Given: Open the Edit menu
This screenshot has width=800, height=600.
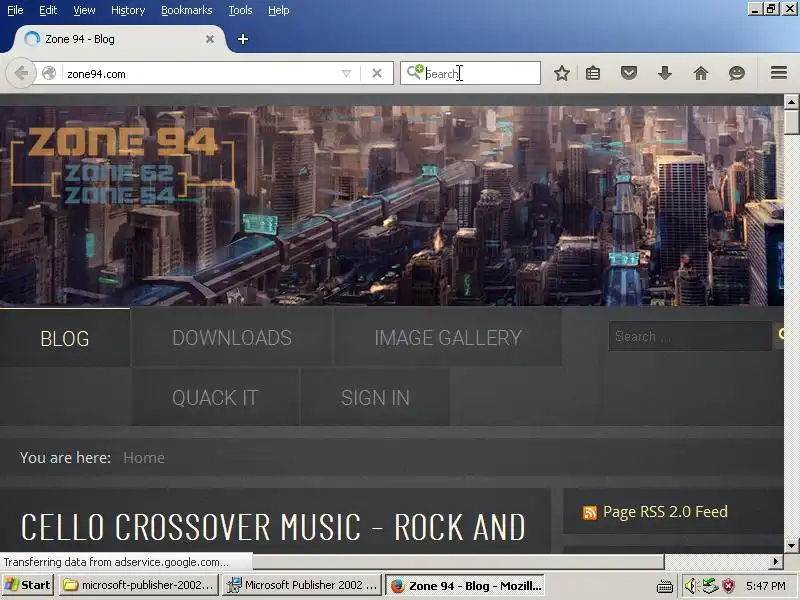Looking at the screenshot, I should pyautogui.click(x=48, y=10).
